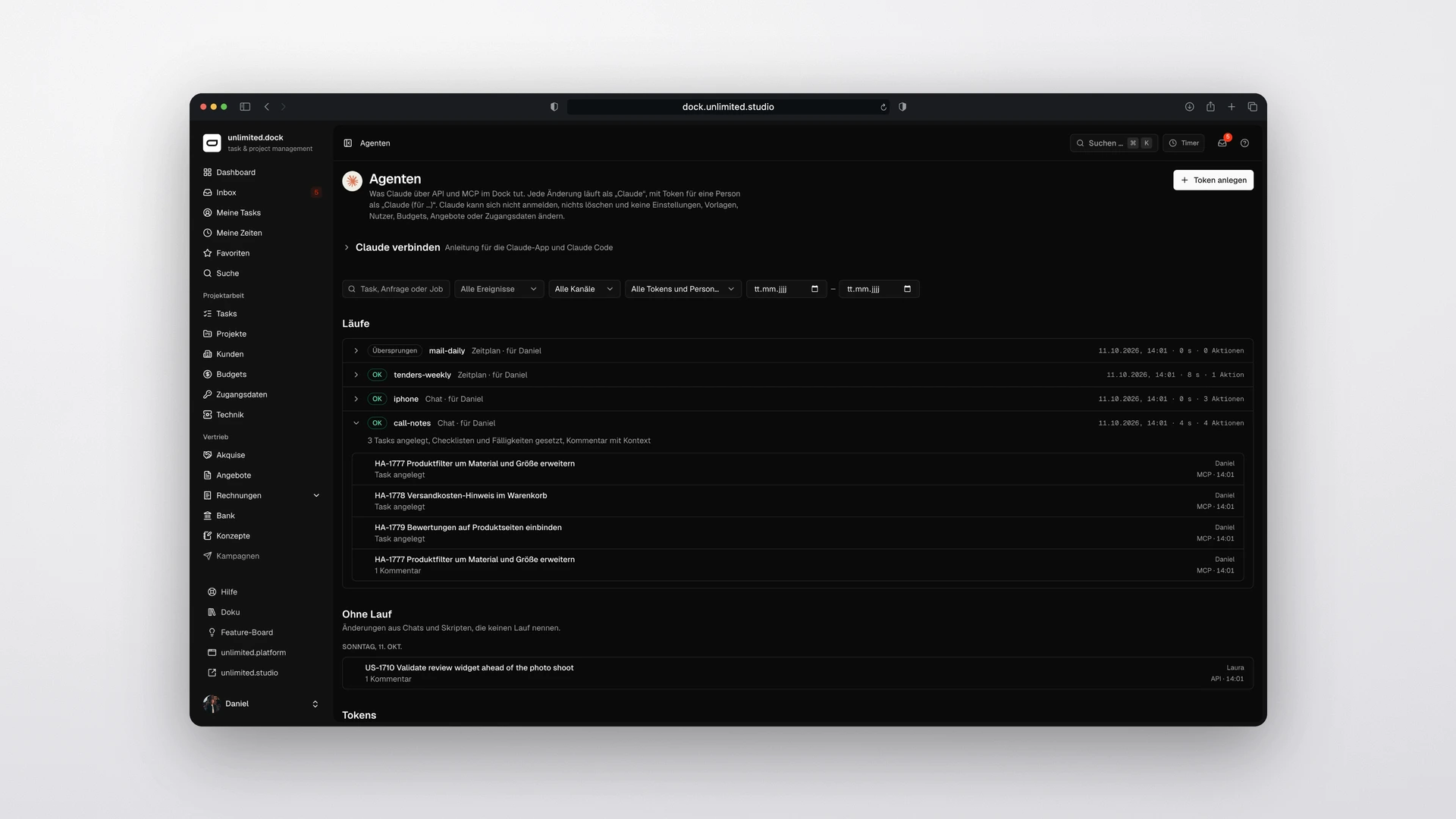
Task: Open Budgets in sidebar
Action: (261, 374)
